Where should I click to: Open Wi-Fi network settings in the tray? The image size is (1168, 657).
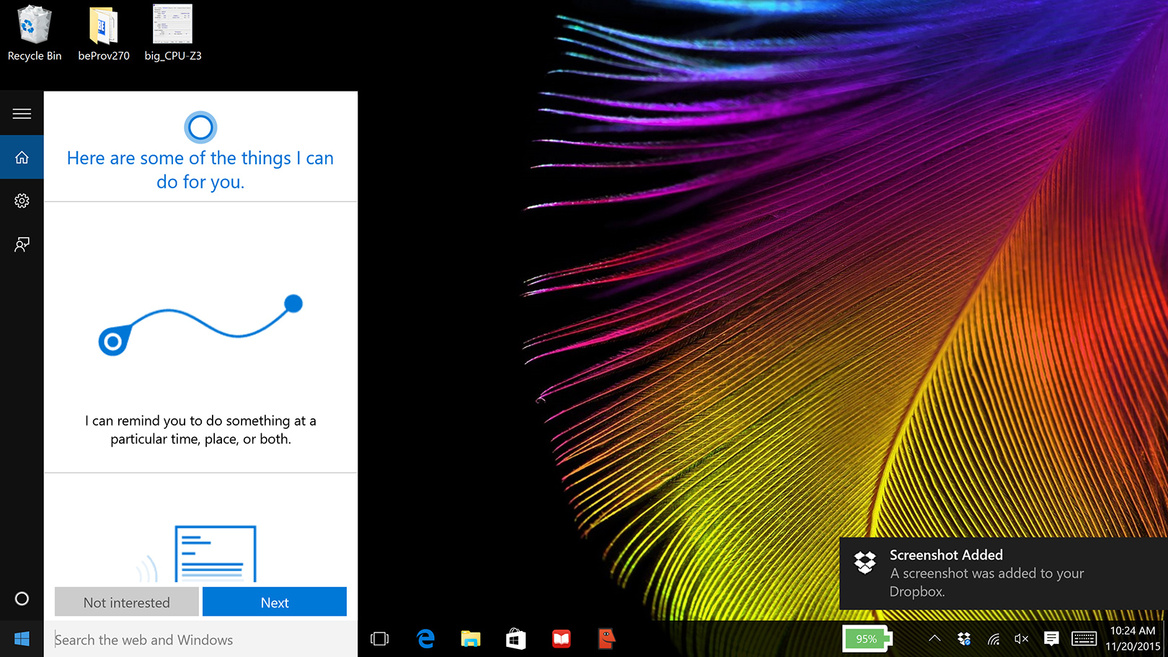click(993, 639)
